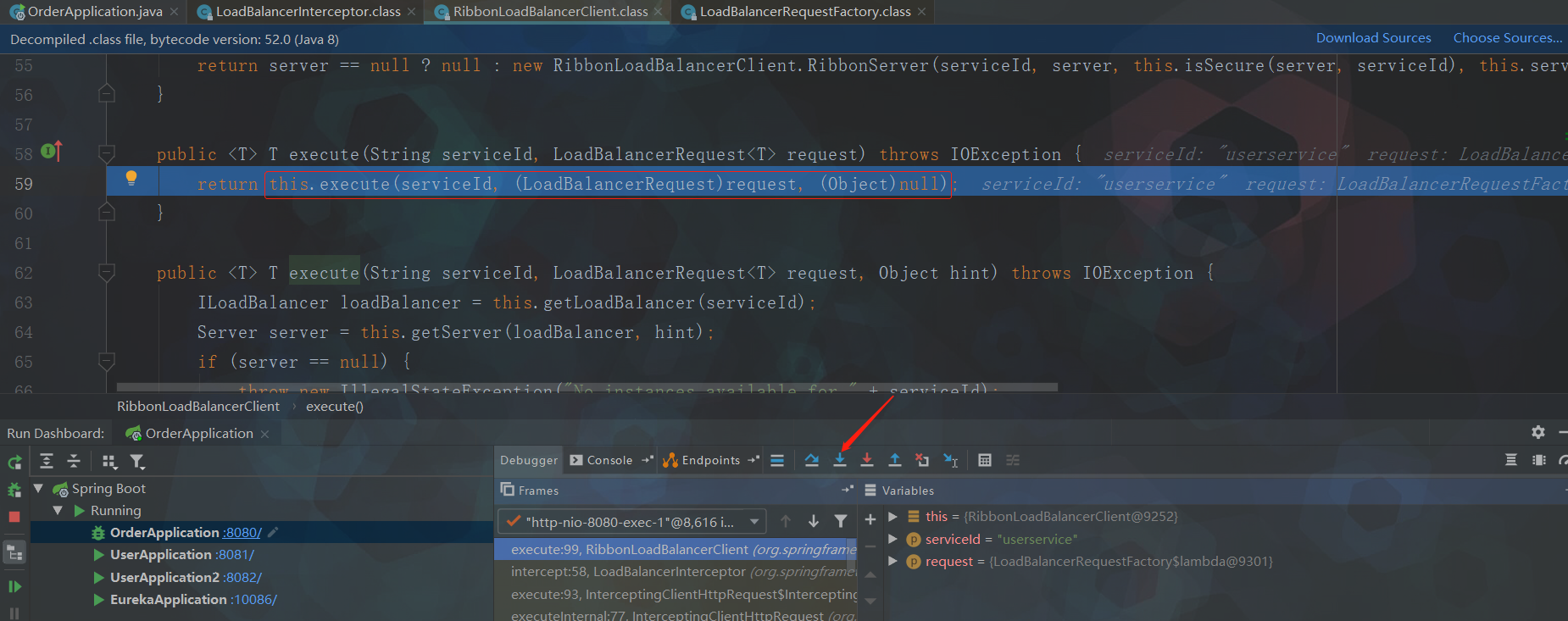
Task: Expand the 'this' variable node
Action: click(892, 516)
